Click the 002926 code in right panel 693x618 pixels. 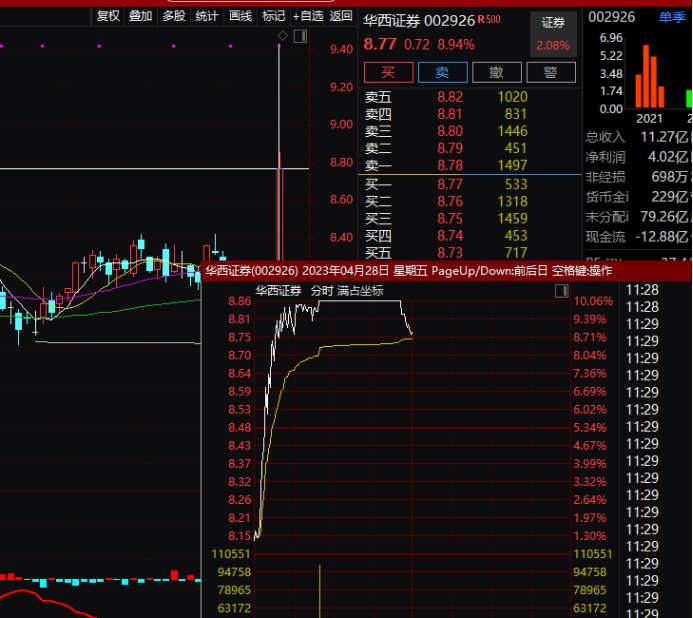(611, 17)
